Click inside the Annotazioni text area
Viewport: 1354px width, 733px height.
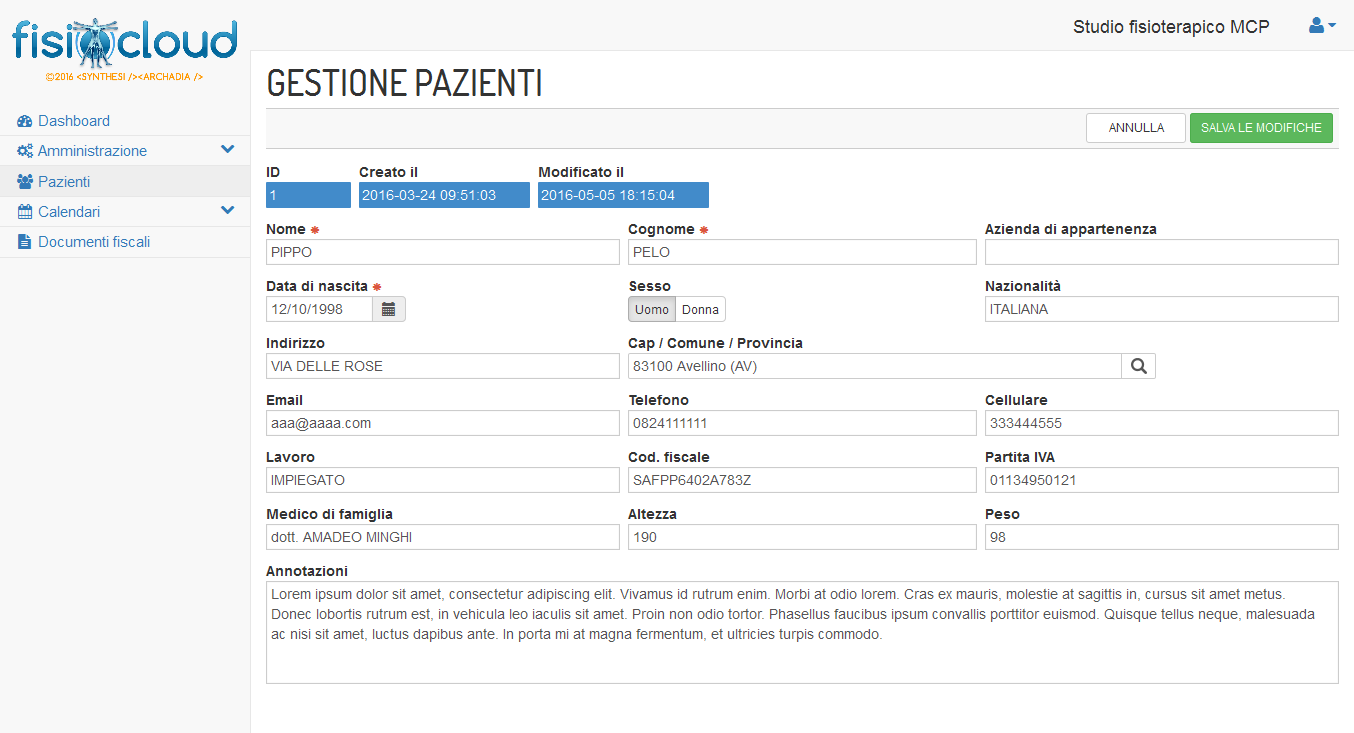pos(802,632)
